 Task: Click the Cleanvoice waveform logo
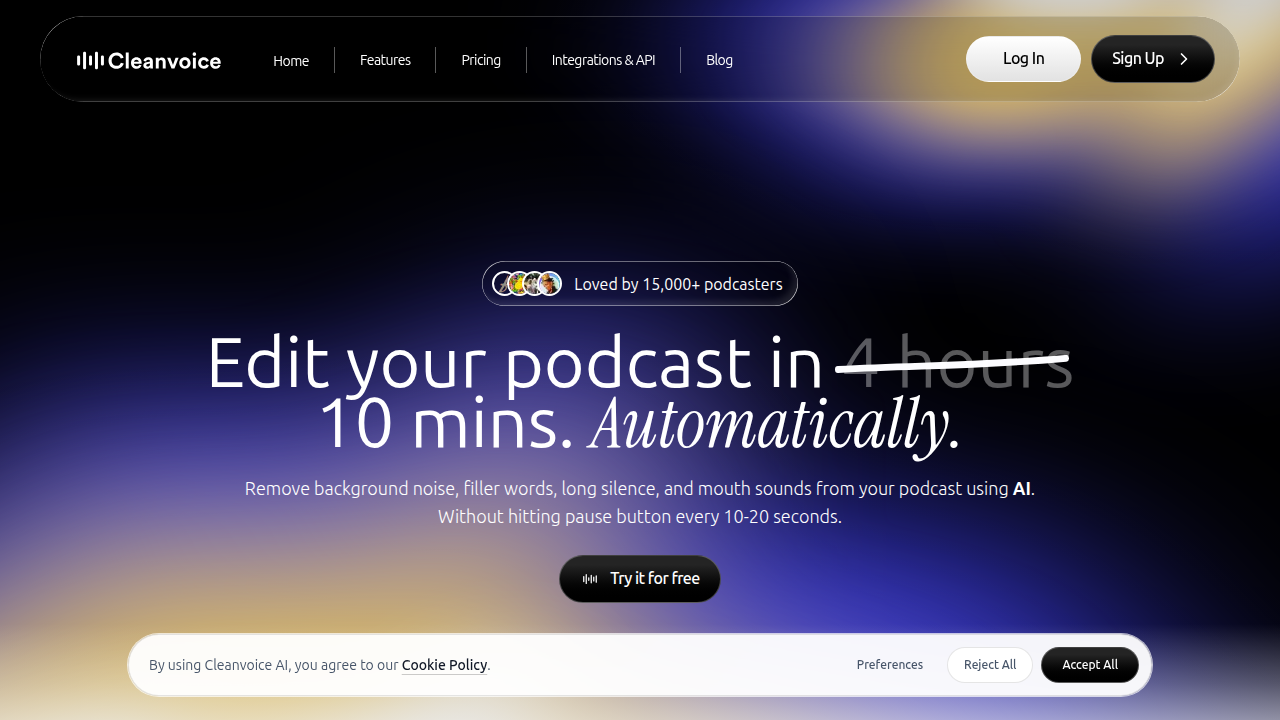pyautogui.click(x=90, y=61)
